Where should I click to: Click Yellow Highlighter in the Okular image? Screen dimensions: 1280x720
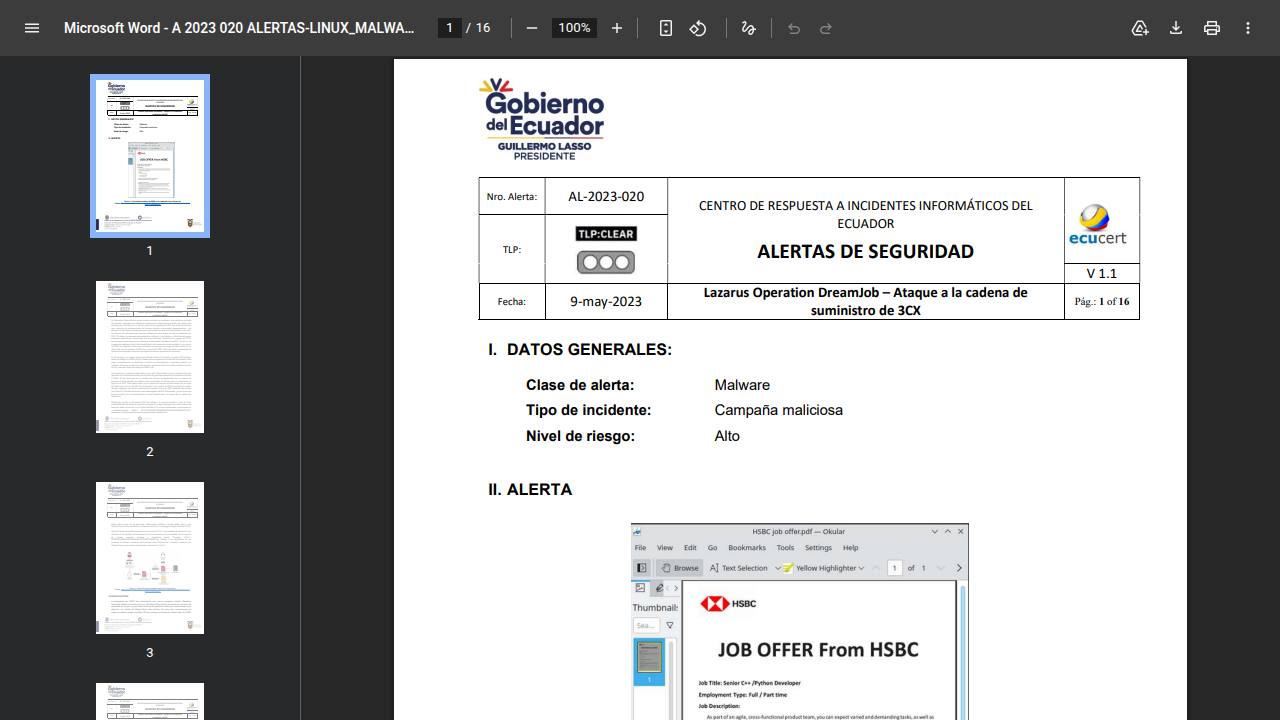(x=823, y=568)
